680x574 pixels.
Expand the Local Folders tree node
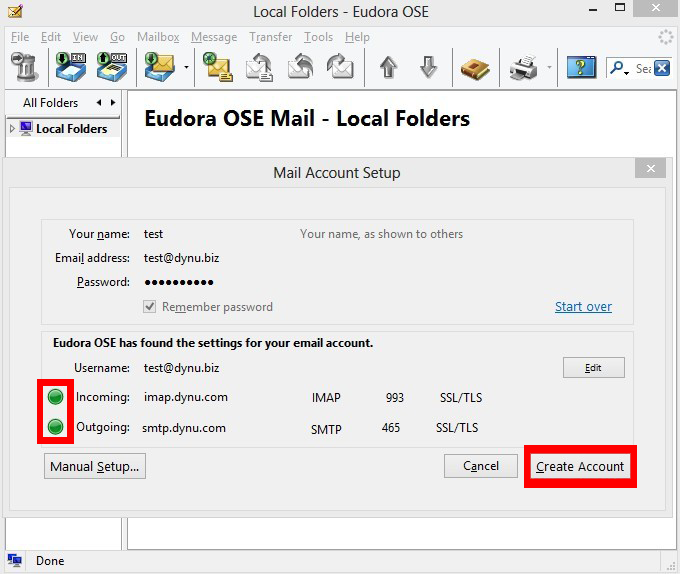pyautogui.click(x=12, y=128)
